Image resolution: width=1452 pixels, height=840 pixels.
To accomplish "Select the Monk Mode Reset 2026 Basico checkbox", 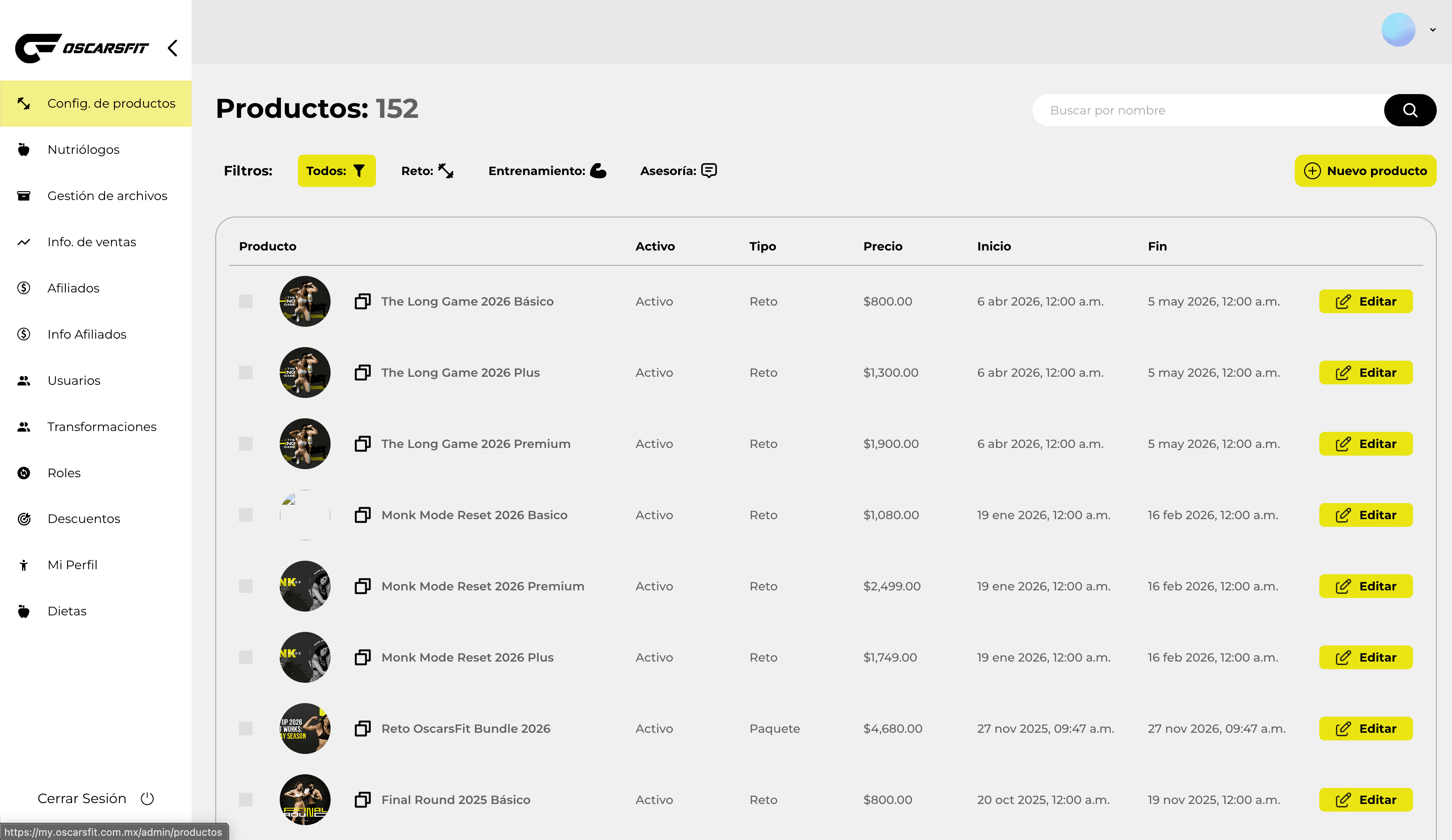I will [x=245, y=515].
